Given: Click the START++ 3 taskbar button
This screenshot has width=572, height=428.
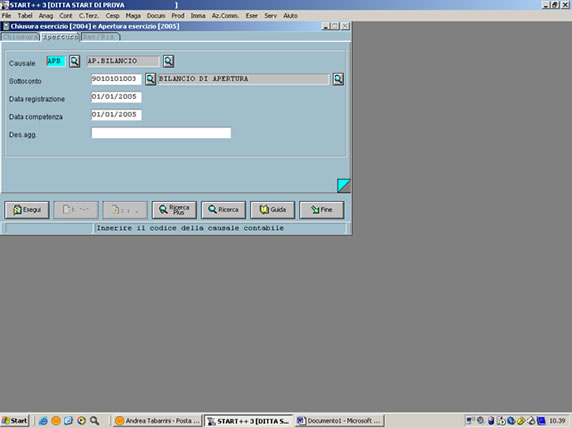Looking at the screenshot, I should pos(248,421).
